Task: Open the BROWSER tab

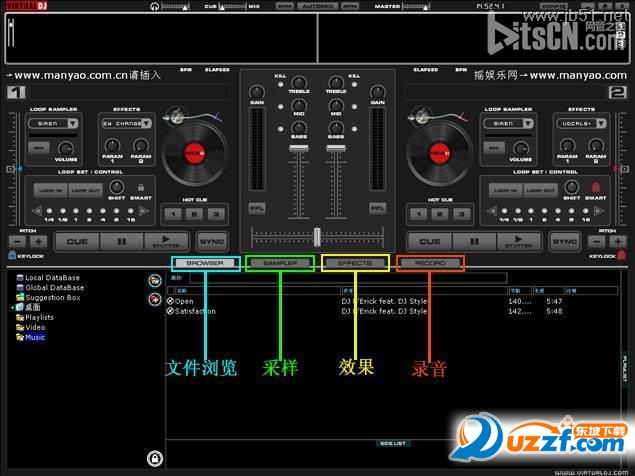Action: pos(205,263)
